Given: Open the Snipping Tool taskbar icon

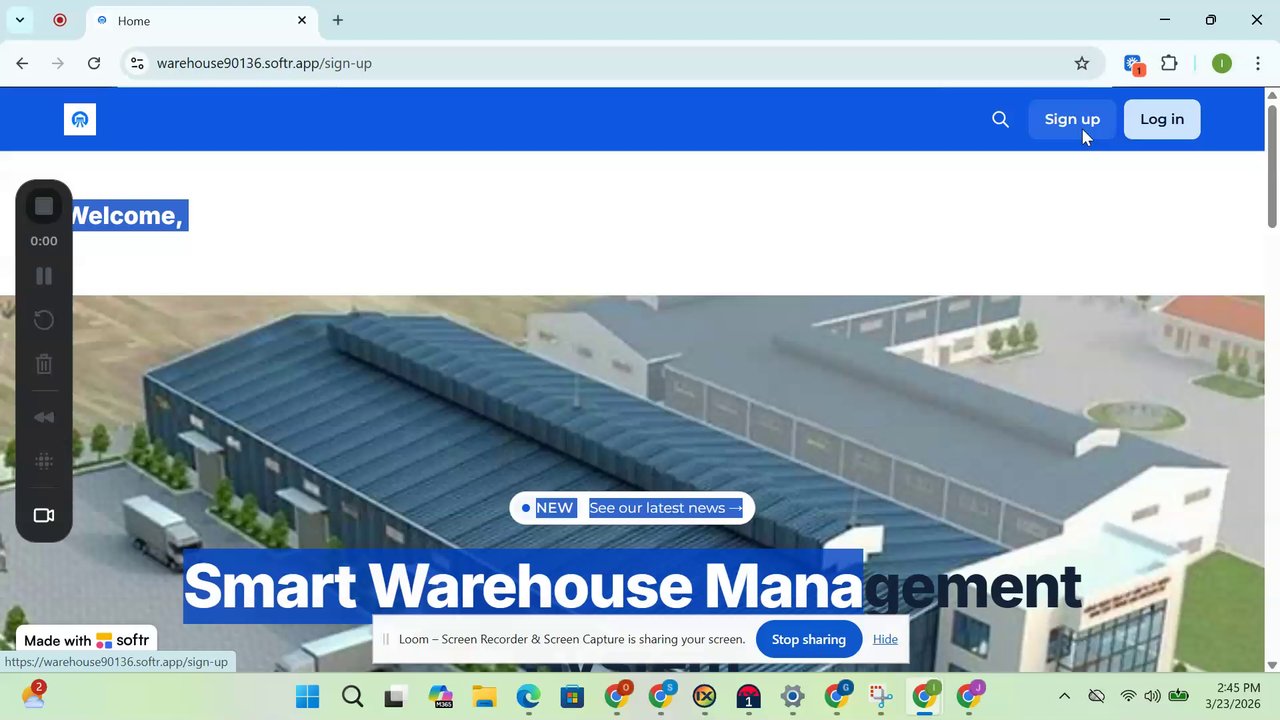Looking at the screenshot, I should 880,697.
